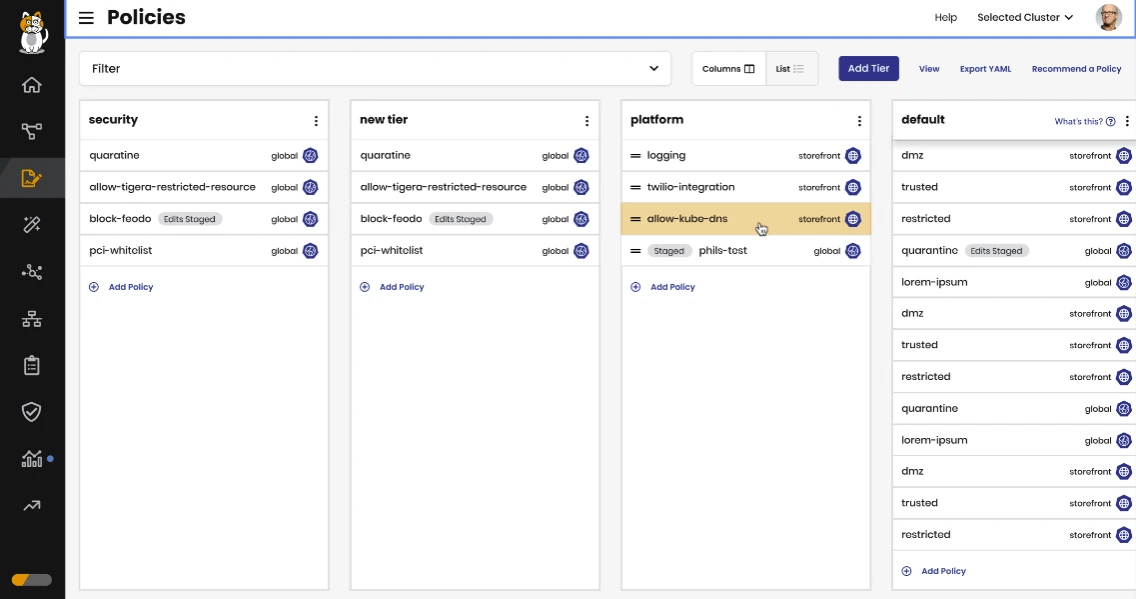
Task: Open the security tier options menu
Action: (316, 121)
